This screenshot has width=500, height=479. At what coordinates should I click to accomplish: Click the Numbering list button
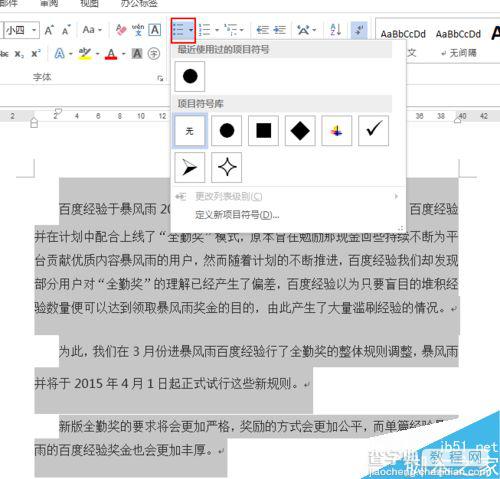[205, 30]
